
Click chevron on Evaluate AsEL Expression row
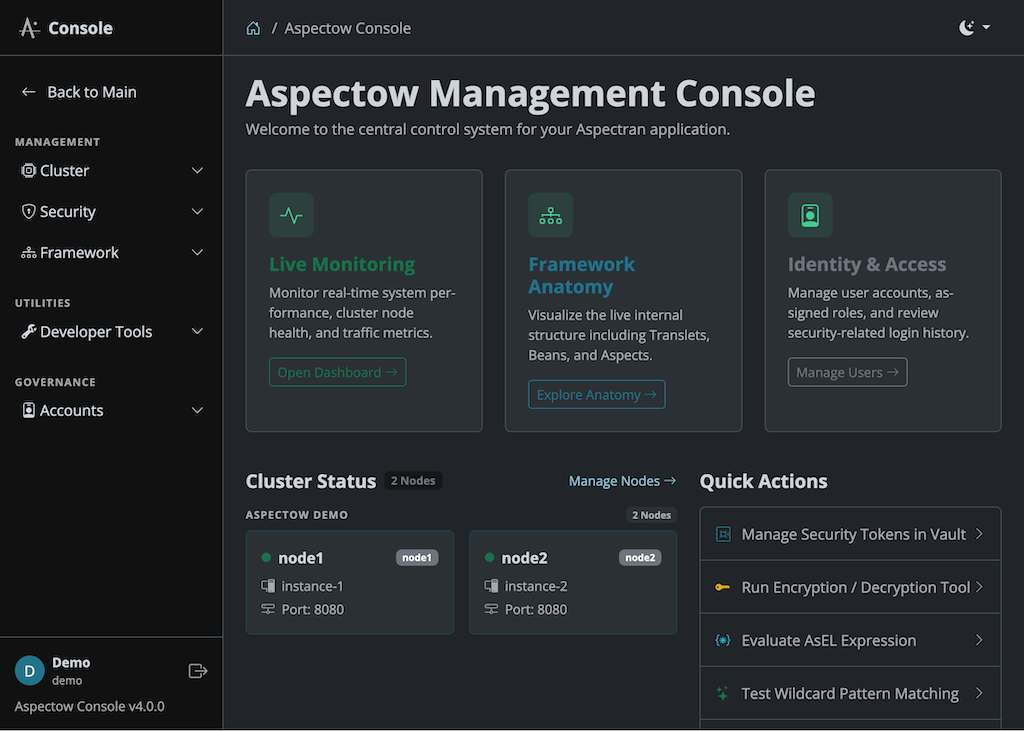click(979, 640)
